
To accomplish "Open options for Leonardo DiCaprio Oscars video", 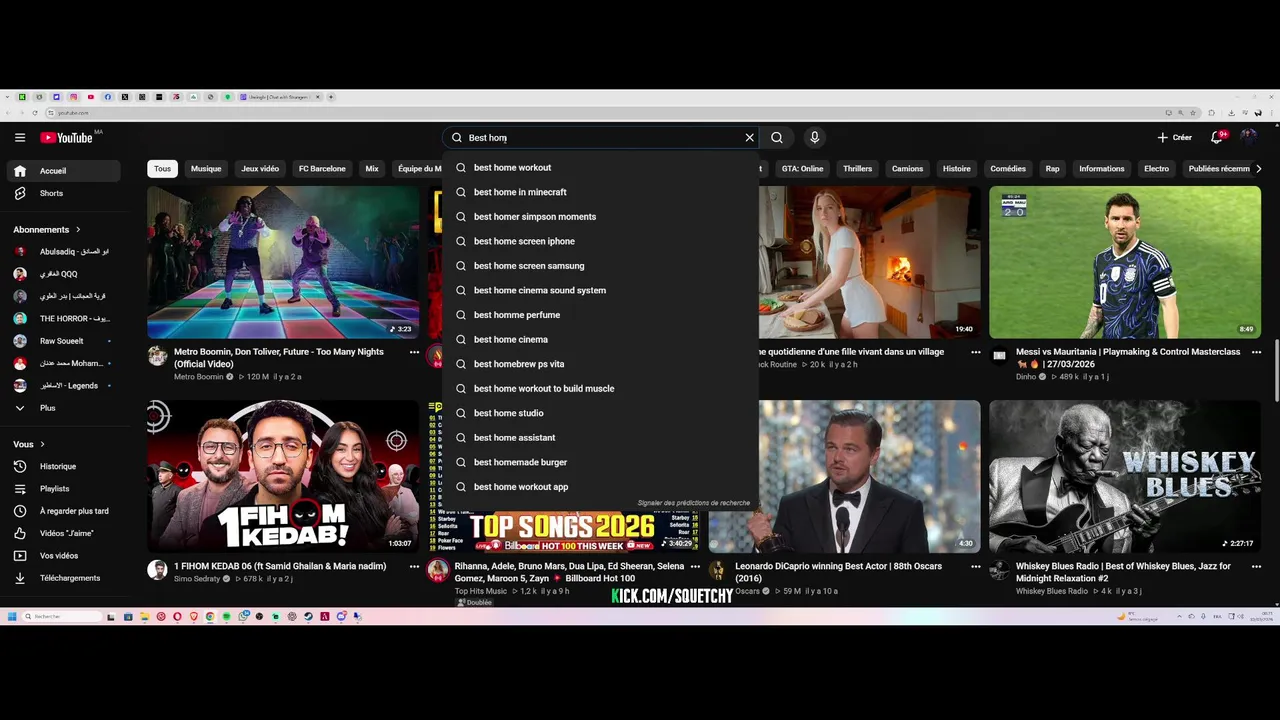I will pos(975,566).
